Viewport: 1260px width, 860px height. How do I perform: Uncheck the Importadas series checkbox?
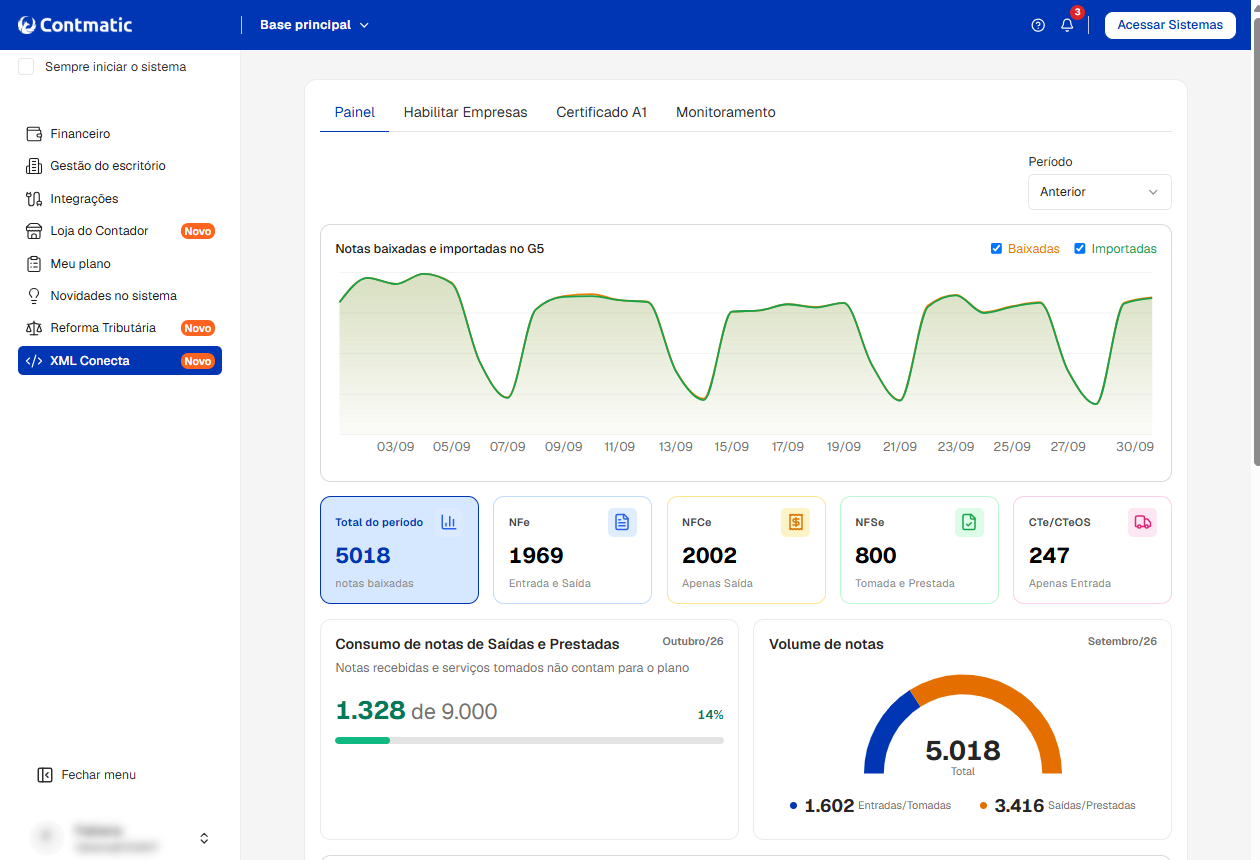pyautogui.click(x=1080, y=249)
